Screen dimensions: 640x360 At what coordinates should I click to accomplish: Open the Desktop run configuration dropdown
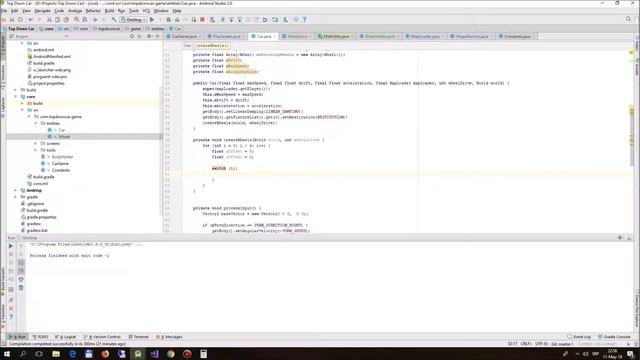tap(133, 20)
